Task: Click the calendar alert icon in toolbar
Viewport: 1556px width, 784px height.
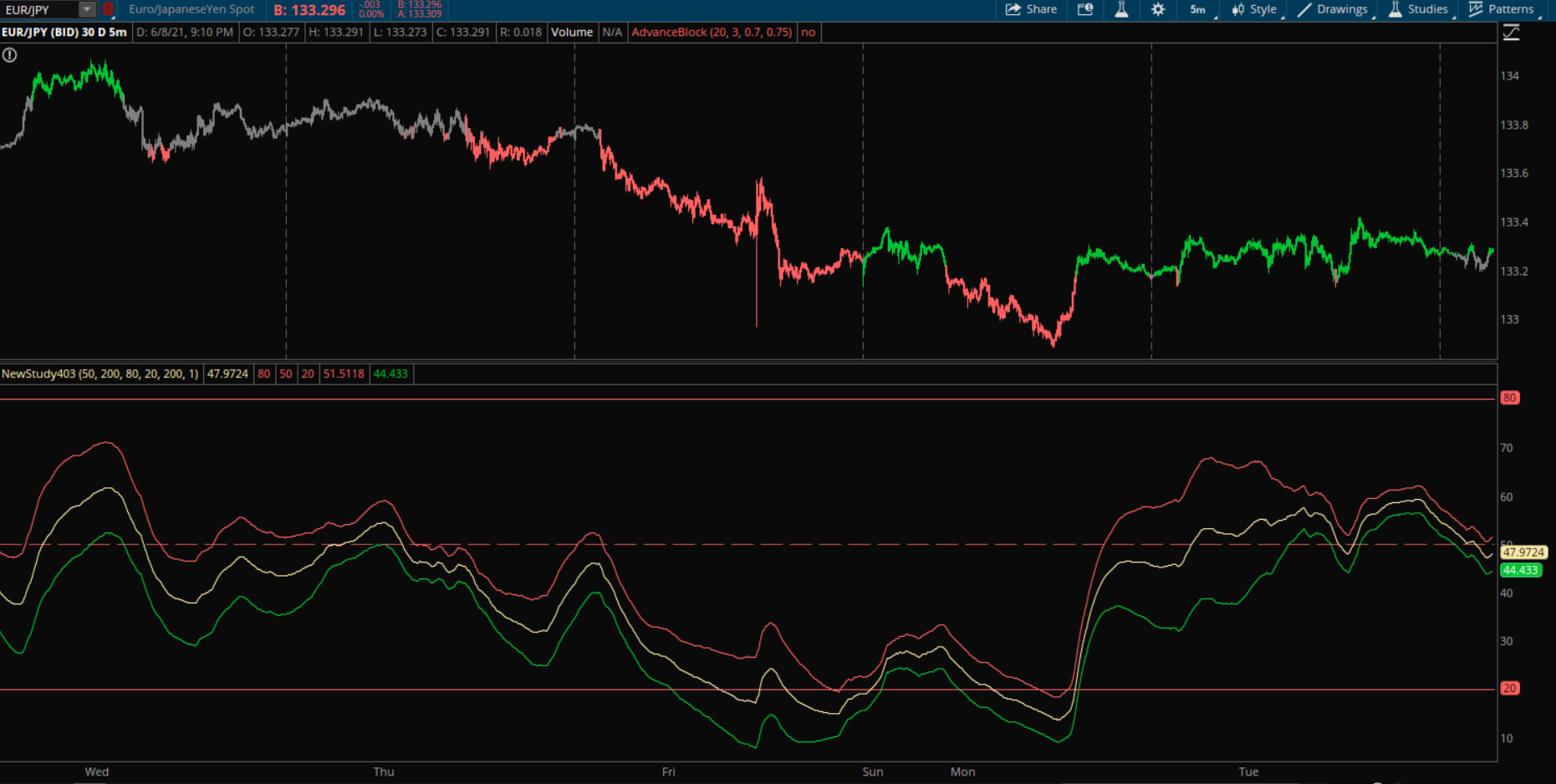Action: pyautogui.click(x=1085, y=9)
